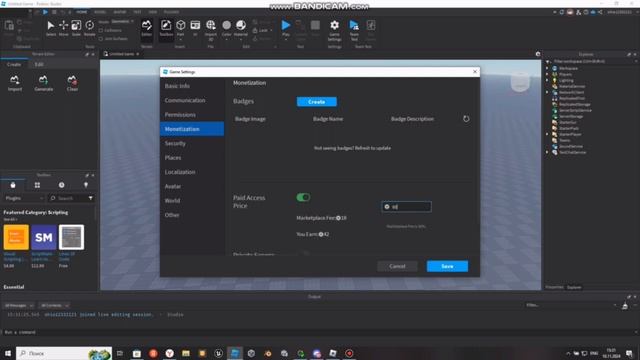Open the Mode Geometric dropdown in ribbon

(122, 22)
